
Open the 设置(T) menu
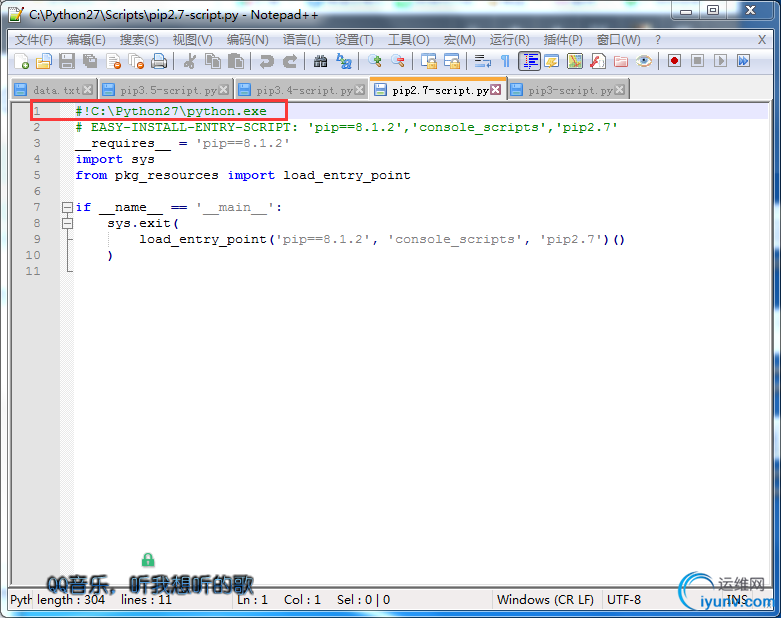point(354,40)
